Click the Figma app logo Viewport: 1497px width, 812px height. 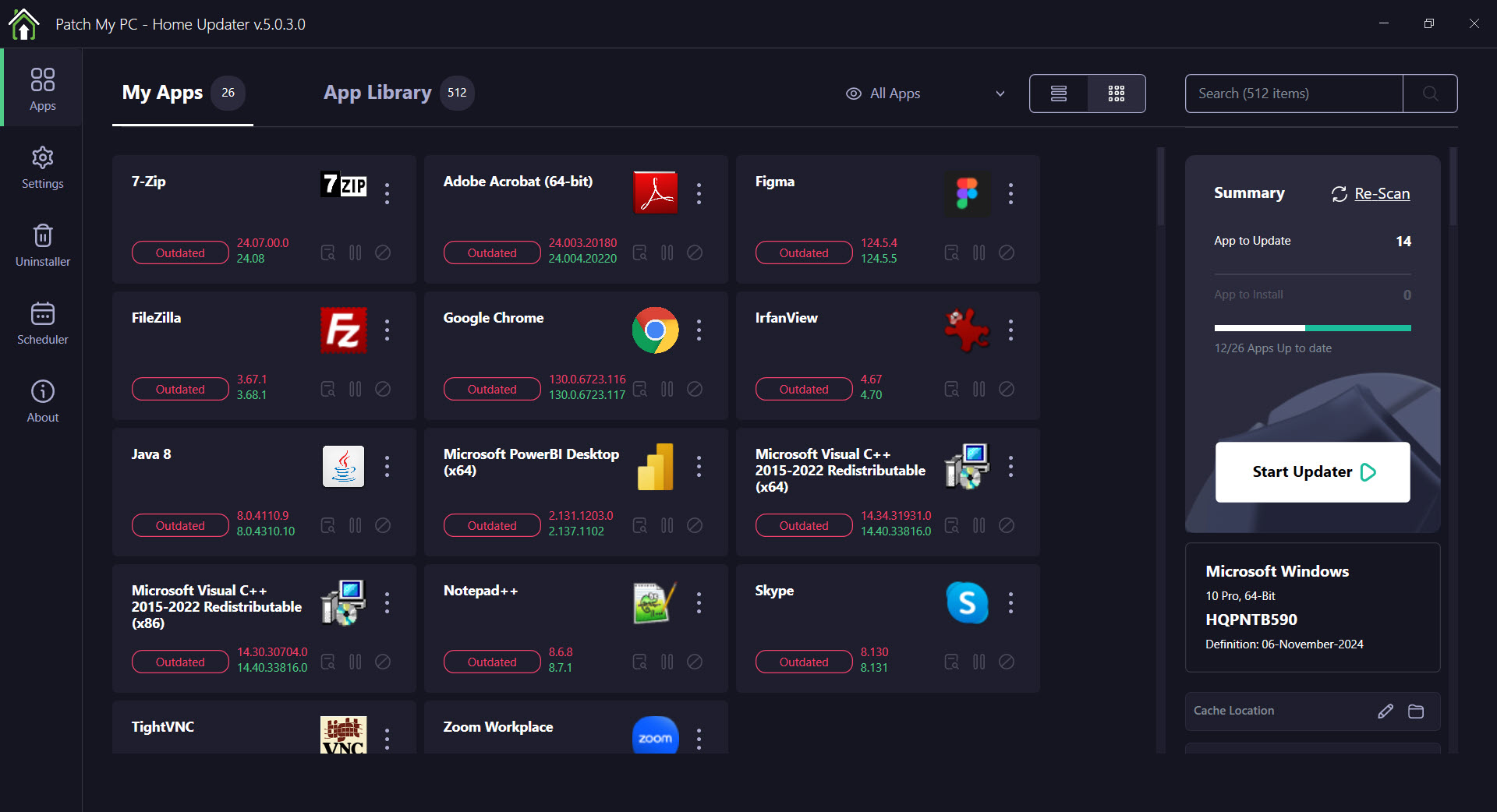[968, 193]
